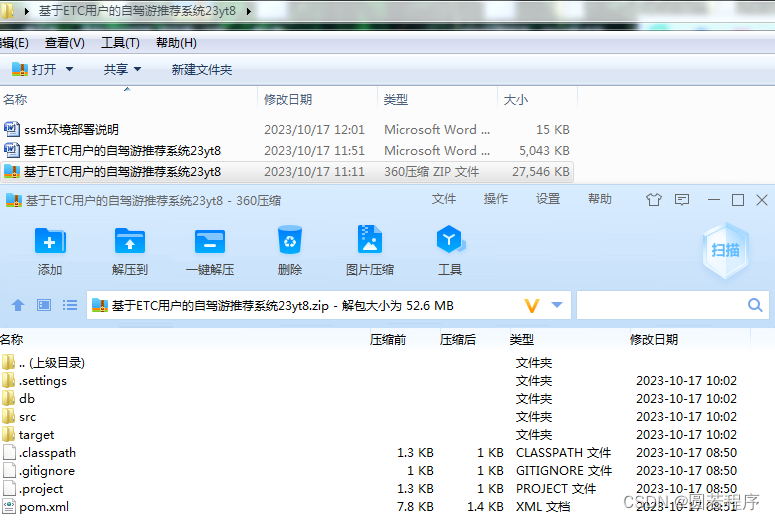Click 新建文件夹 in Explorer toolbar

point(202,69)
